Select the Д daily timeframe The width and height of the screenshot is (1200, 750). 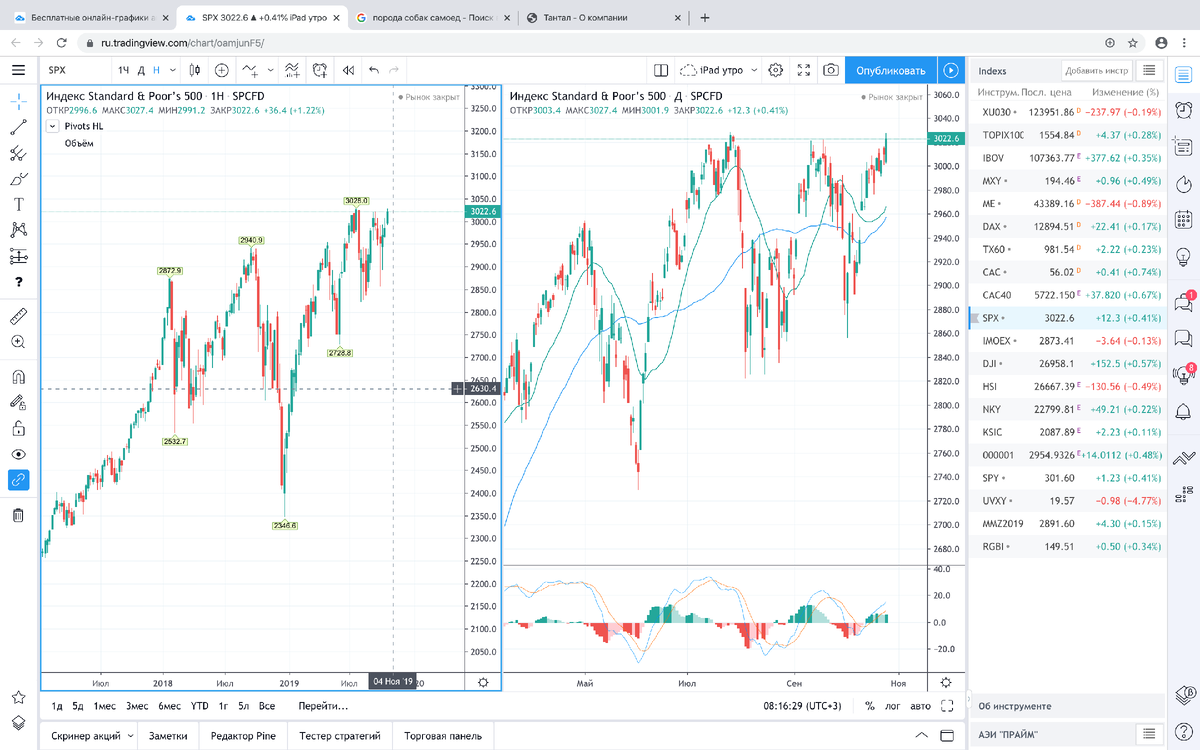tap(142, 70)
